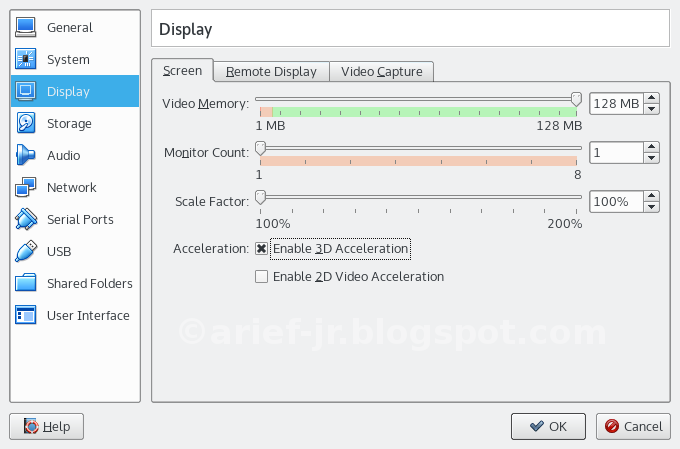Select the Audio speaker icon
The width and height of the screenshot is (680, 449).
click(x=27, y=155)
